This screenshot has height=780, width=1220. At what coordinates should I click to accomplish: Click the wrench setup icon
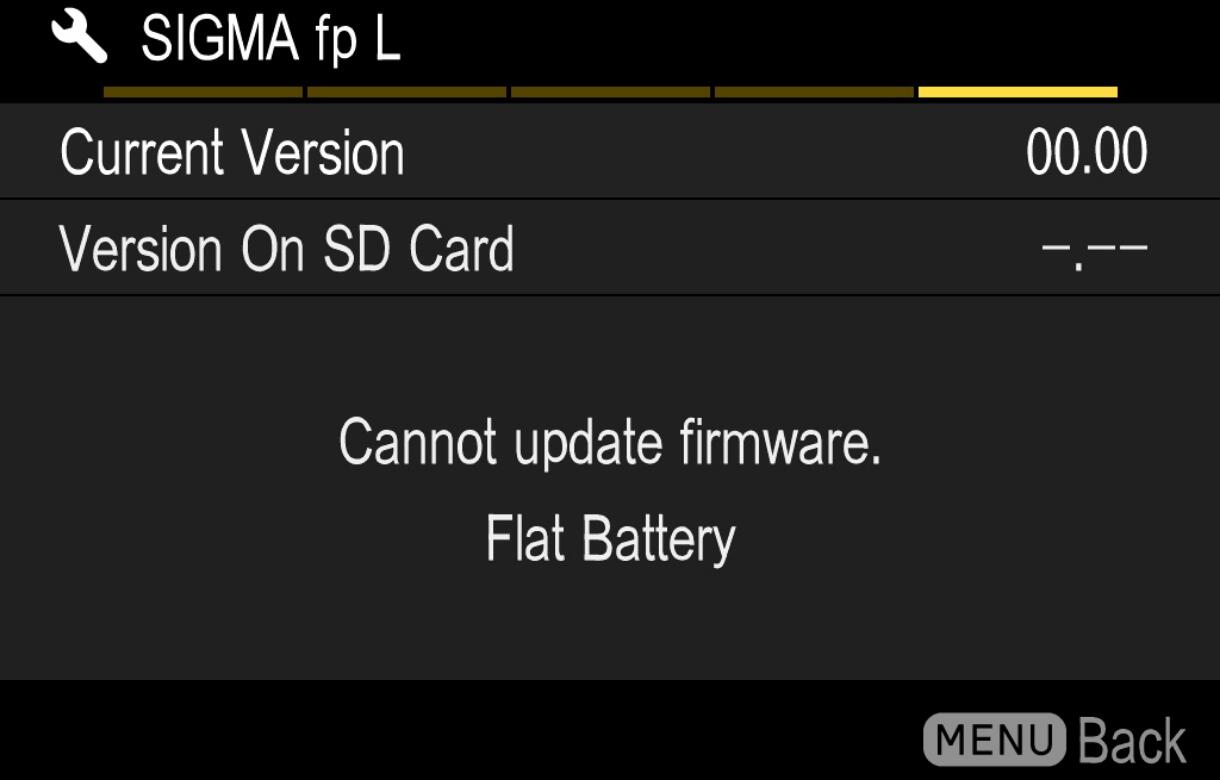[78, 38]
